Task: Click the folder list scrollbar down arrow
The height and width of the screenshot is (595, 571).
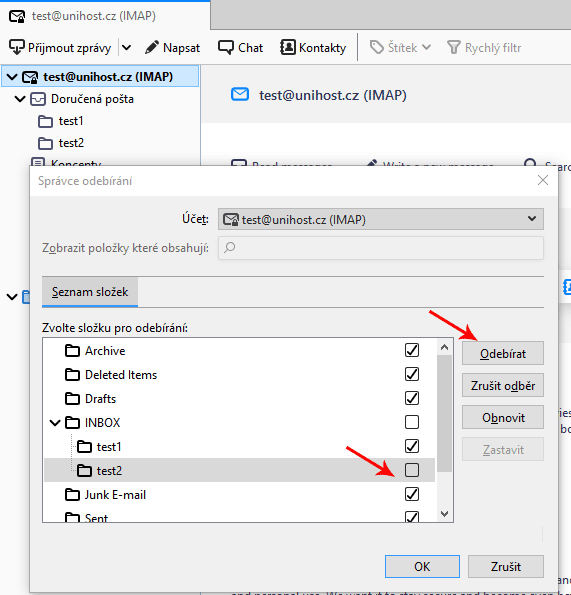Action: pyautogui.click(x=445, y=514)
